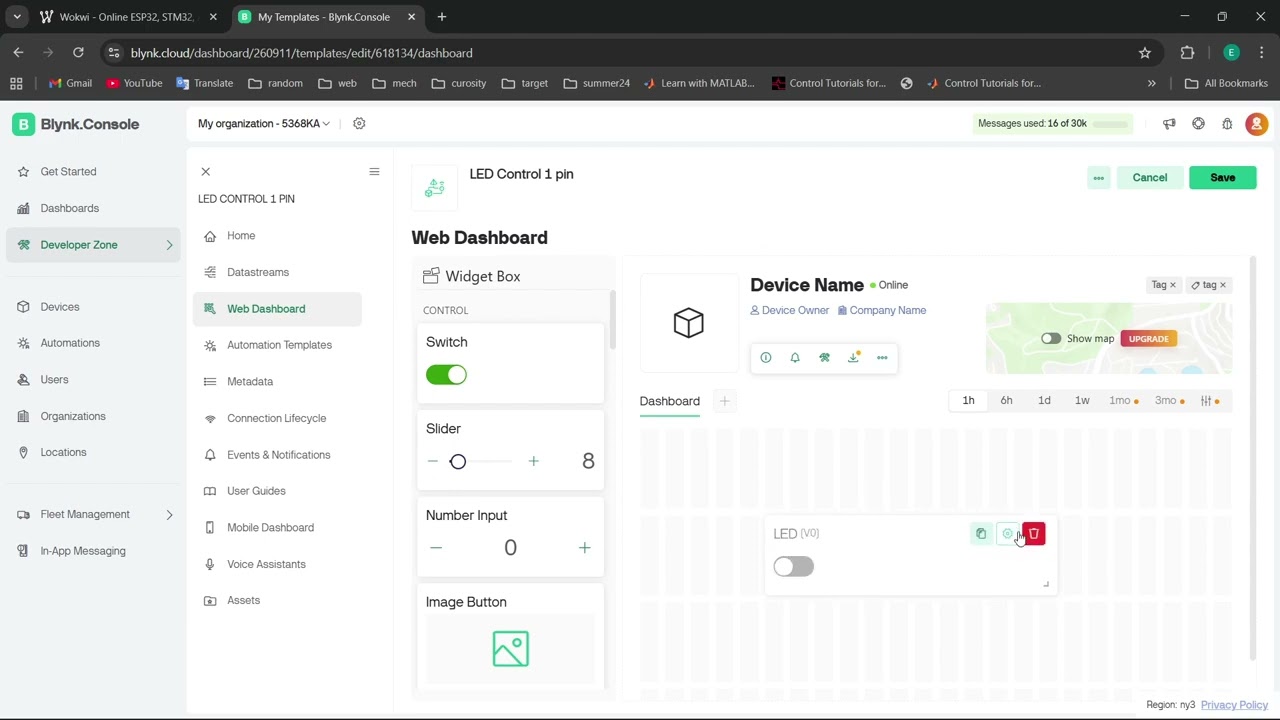Image resolution: width=1280 pixels, height=720 pixels.
Task: Click the UPGRADE button on map
Action: pos(1148,339)
